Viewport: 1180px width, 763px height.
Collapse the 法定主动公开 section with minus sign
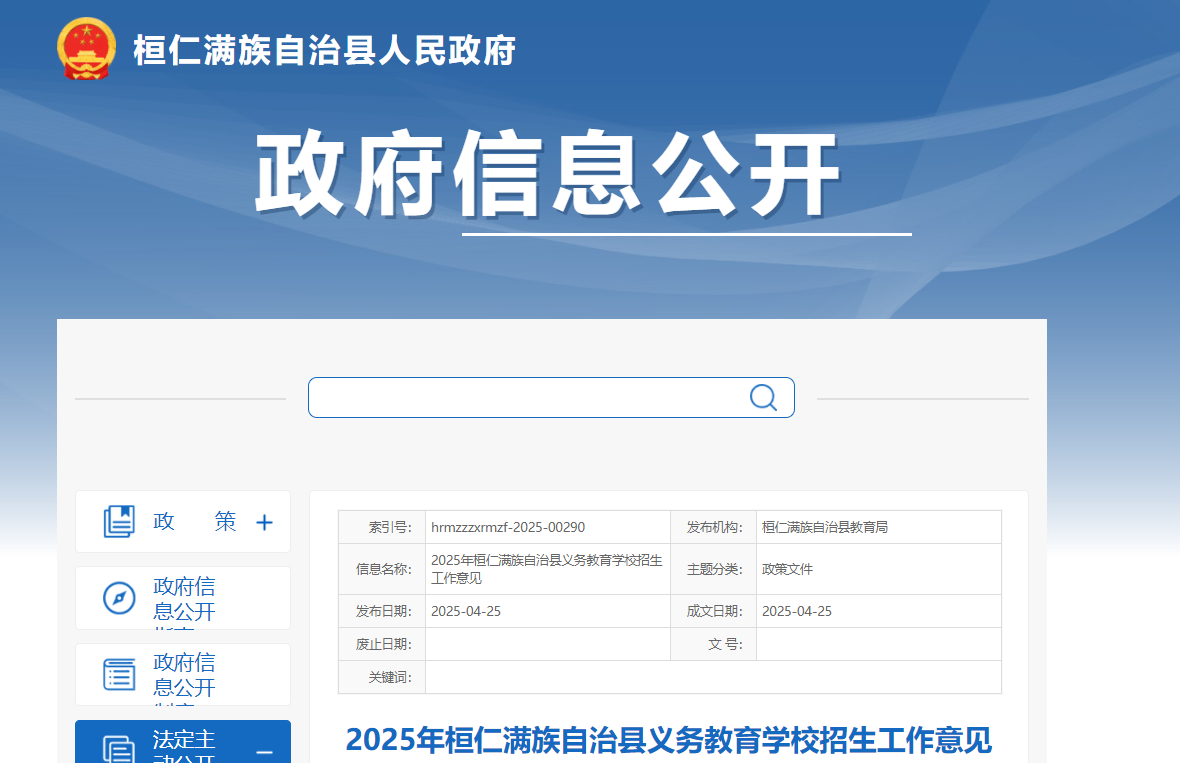click(264, 752)
